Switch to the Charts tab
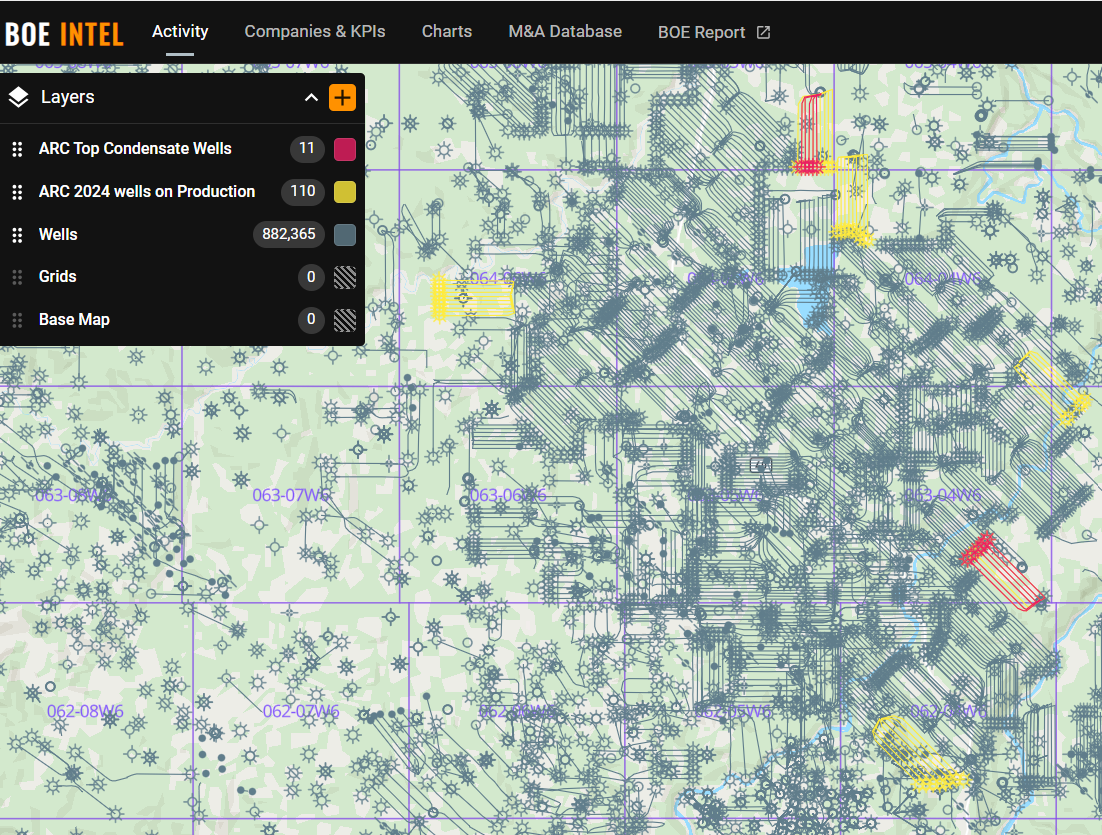1102x835 pixels. pos(447,32)
